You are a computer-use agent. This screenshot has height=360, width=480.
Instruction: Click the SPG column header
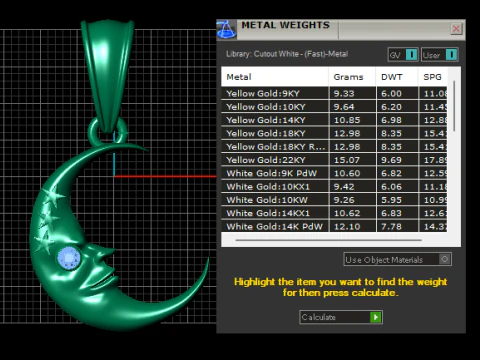[432, 77]
